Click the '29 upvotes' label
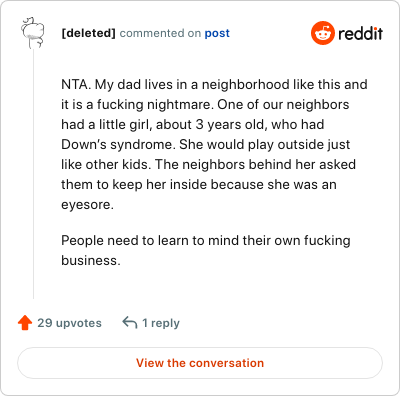400x396 pixels. click(69, 323)
